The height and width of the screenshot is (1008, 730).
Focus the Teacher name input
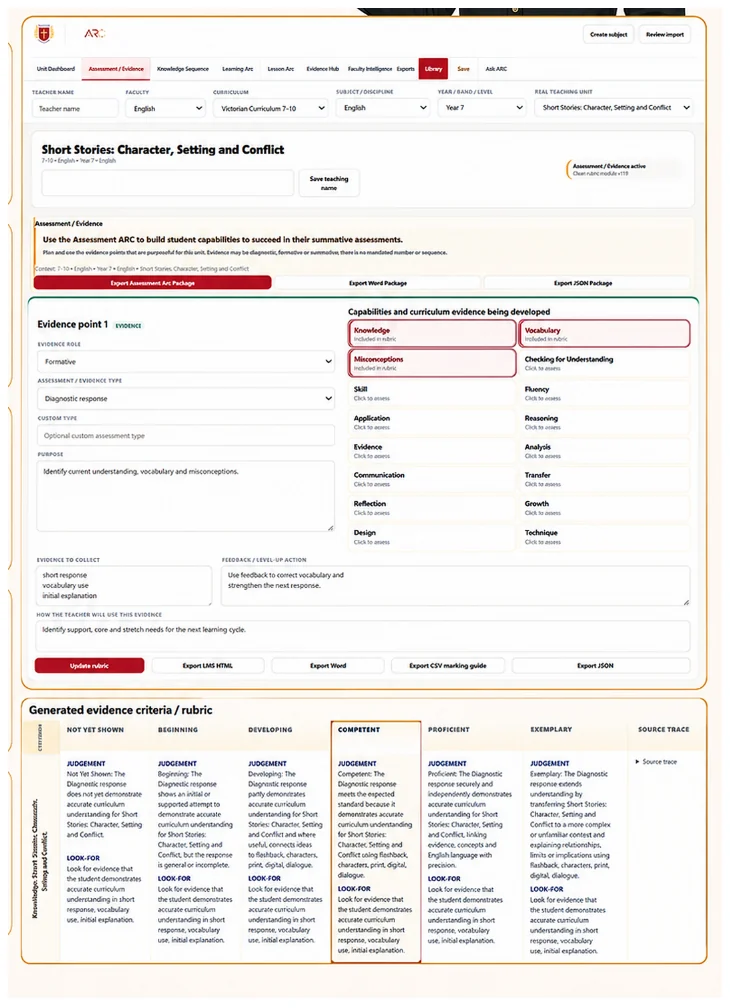coord(75,109)
